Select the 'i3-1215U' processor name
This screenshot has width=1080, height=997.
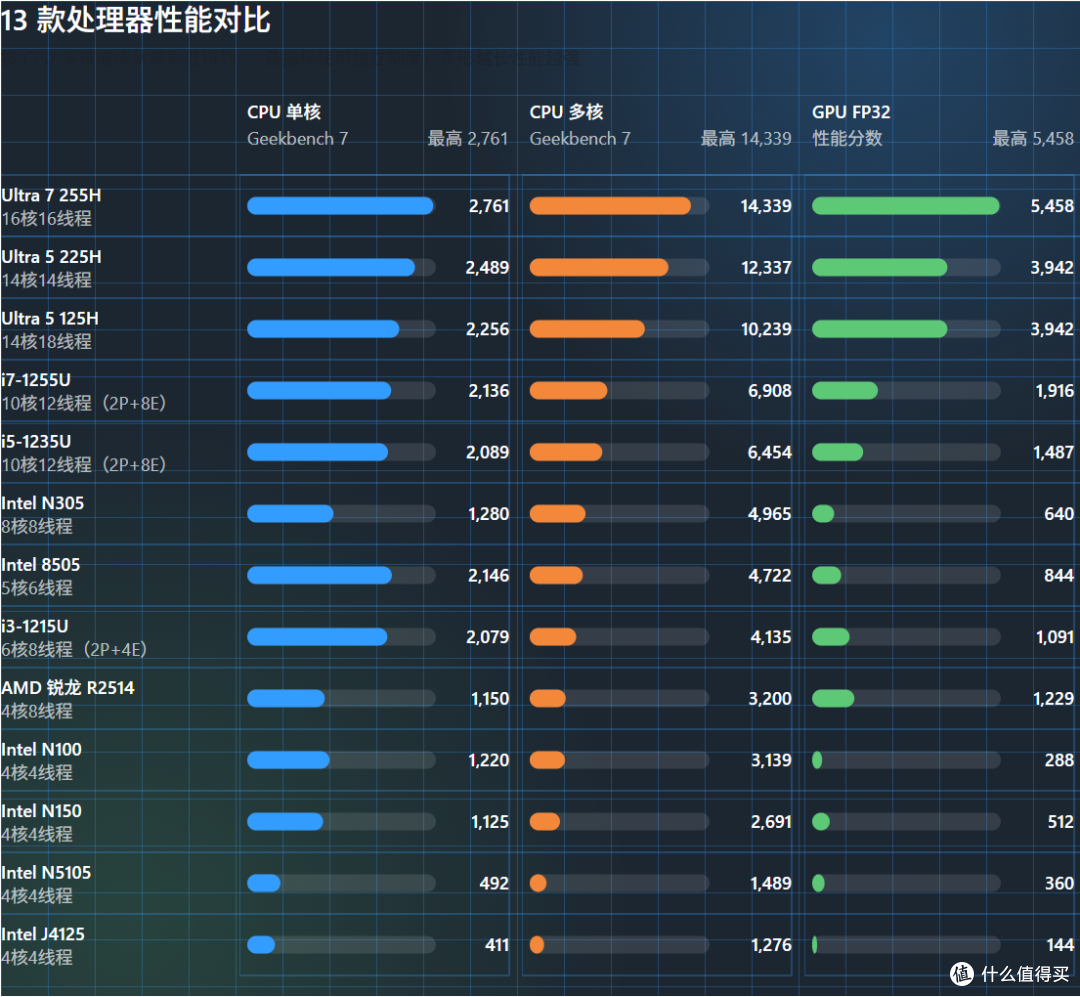pos(34,626)
